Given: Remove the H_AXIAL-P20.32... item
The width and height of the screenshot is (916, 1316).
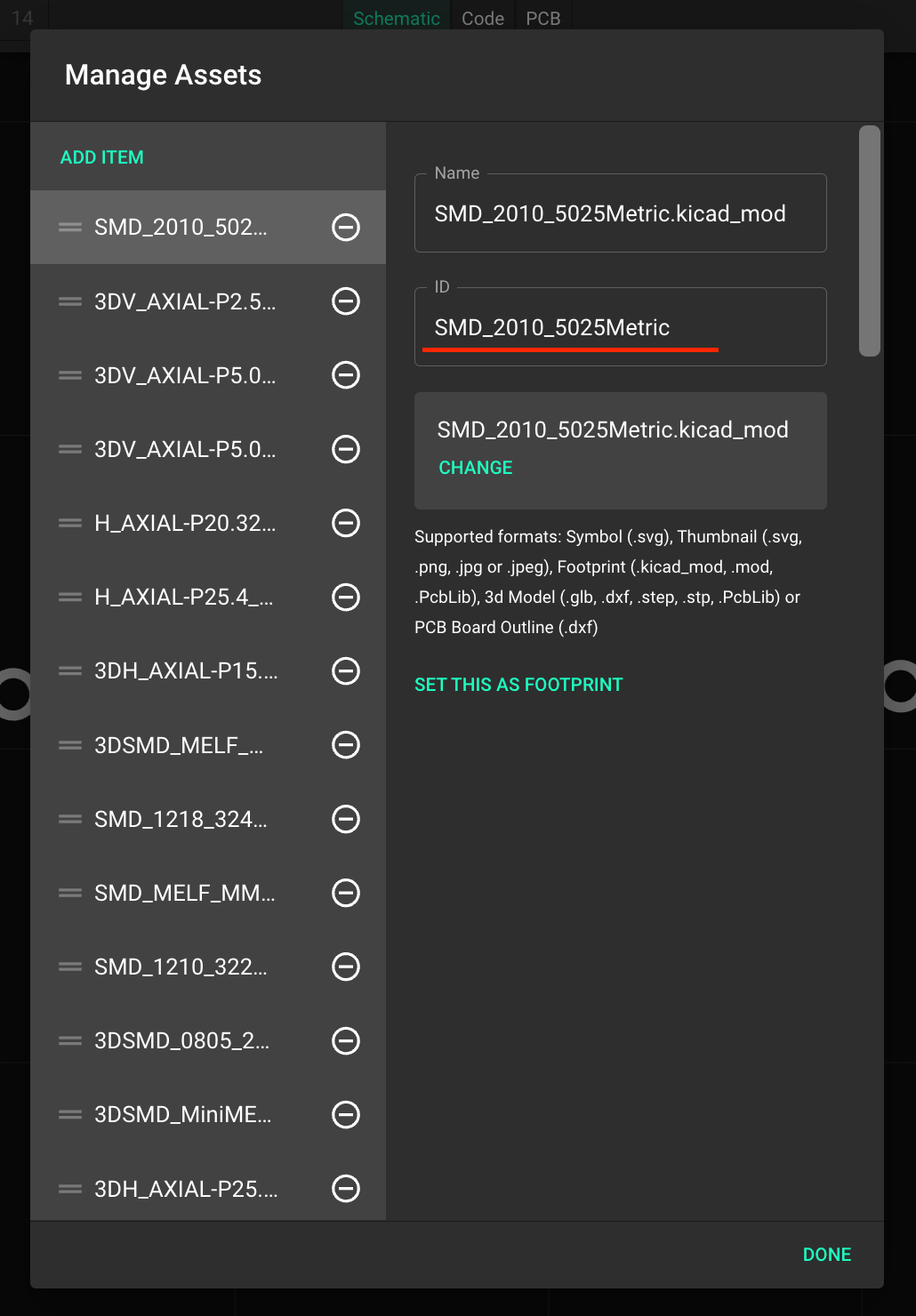Looking at the screenshot, I should 346,523.
